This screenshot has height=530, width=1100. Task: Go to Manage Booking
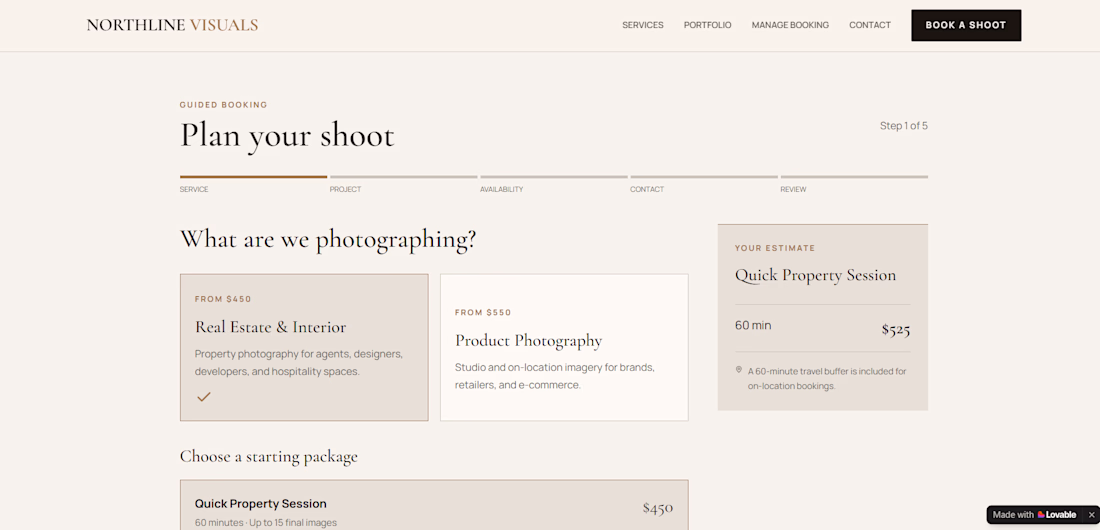(x=790, y=25)
